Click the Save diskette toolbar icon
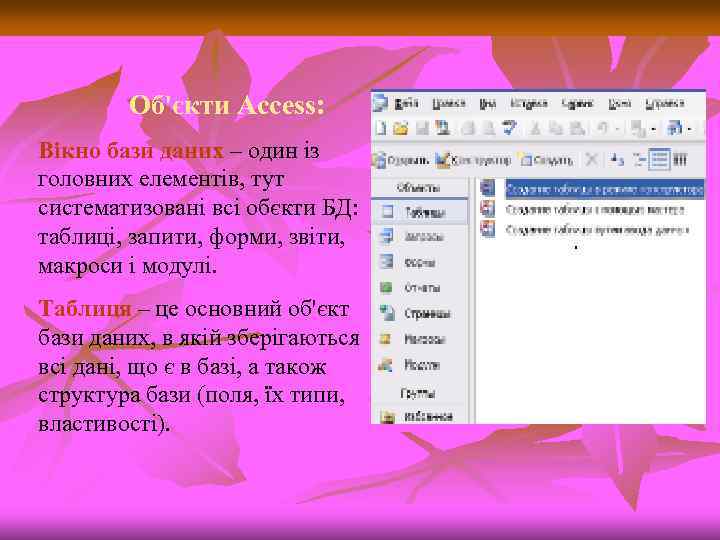This screenshot has height=540, width=720. tap(422, 128)
